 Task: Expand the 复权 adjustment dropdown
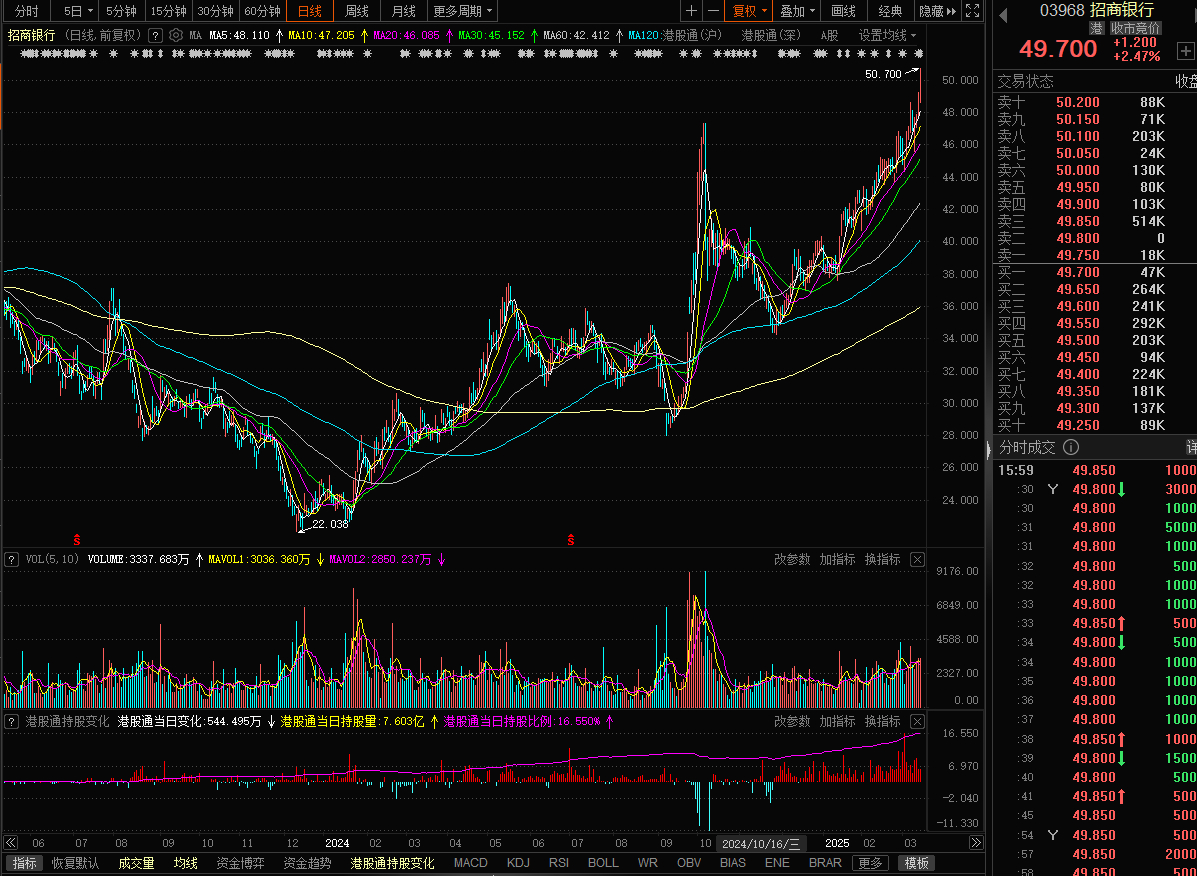click(x=750, y=11)
